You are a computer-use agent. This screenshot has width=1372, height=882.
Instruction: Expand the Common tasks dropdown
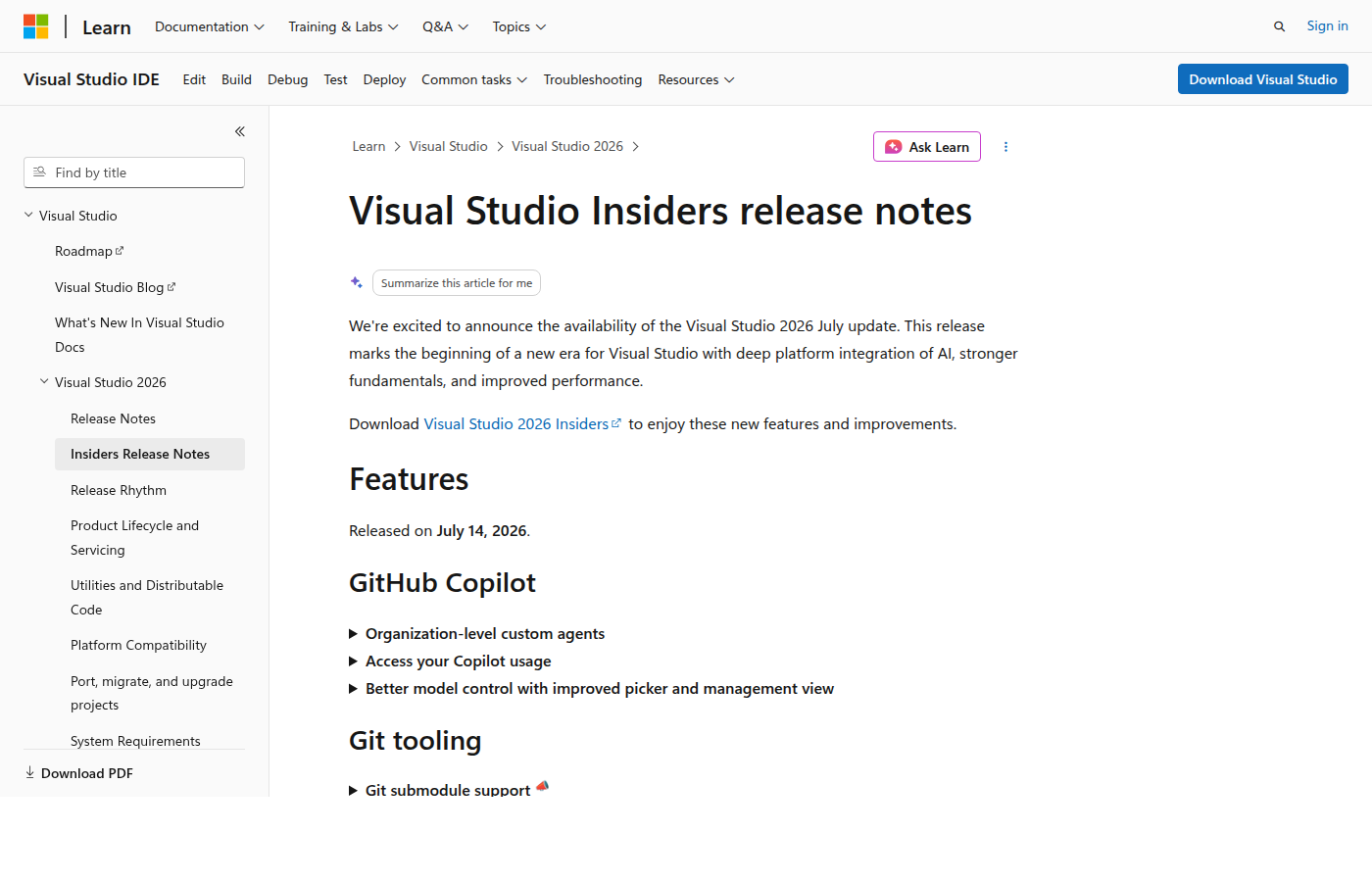[474, 79]
